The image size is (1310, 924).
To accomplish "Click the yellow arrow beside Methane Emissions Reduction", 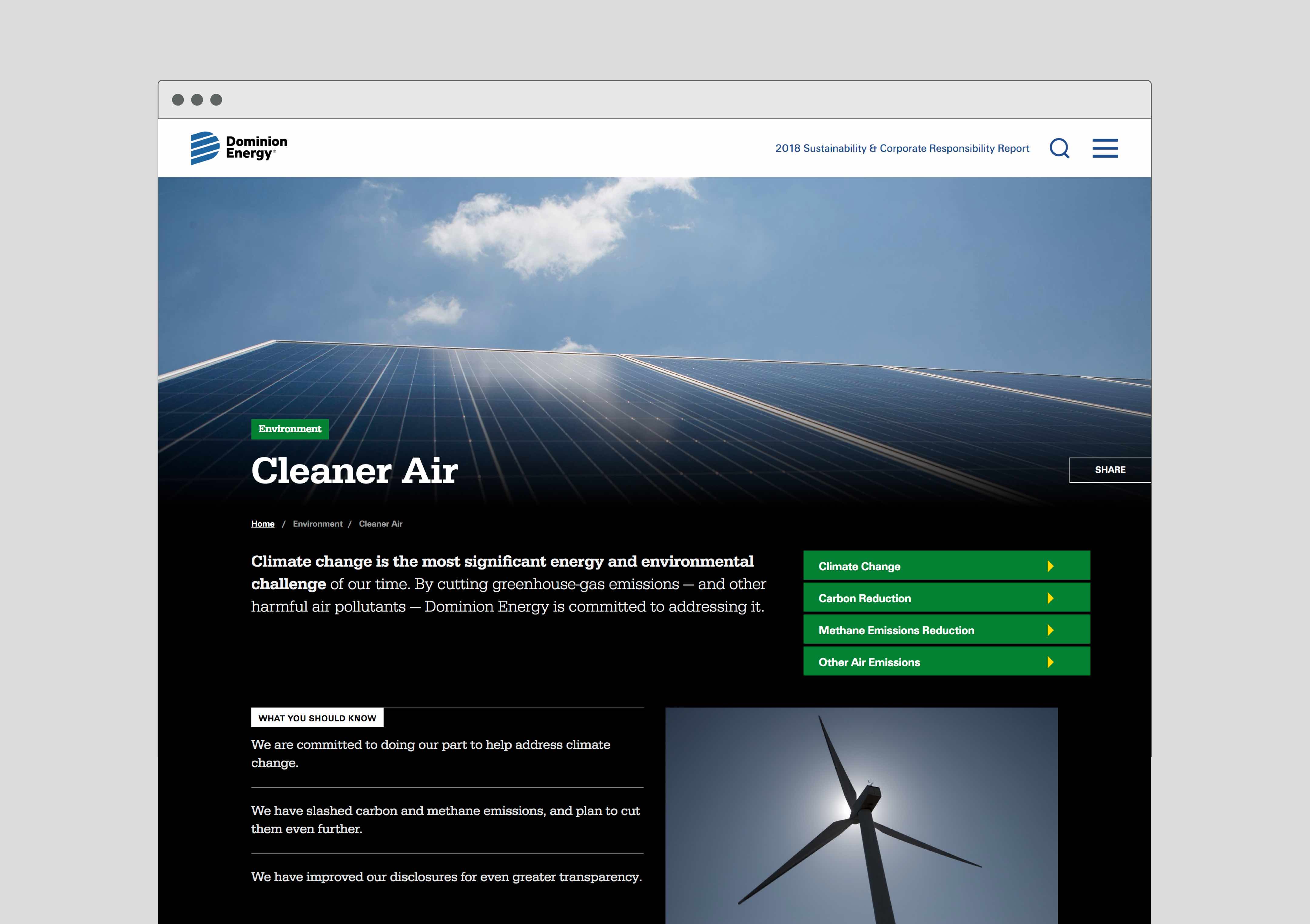I will (x=1050, y=630).
